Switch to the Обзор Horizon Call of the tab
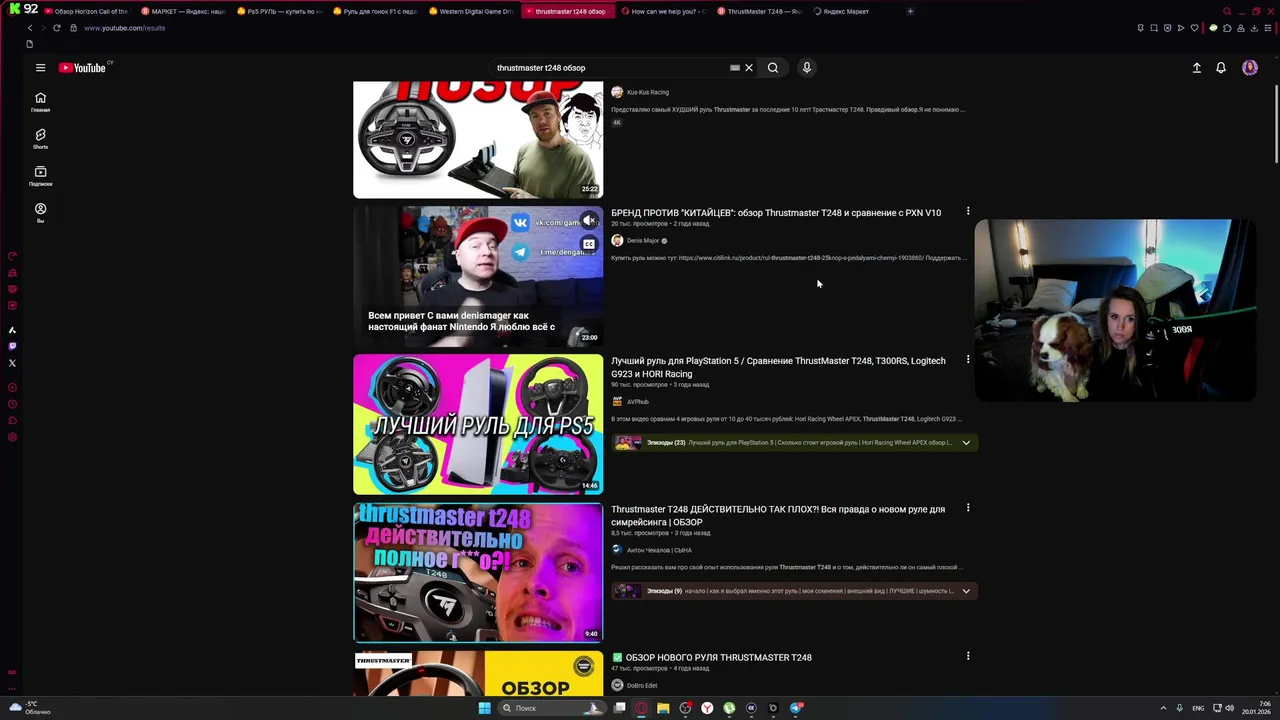1280x720 pixels. pyautogui.click(x=86, y=11)
